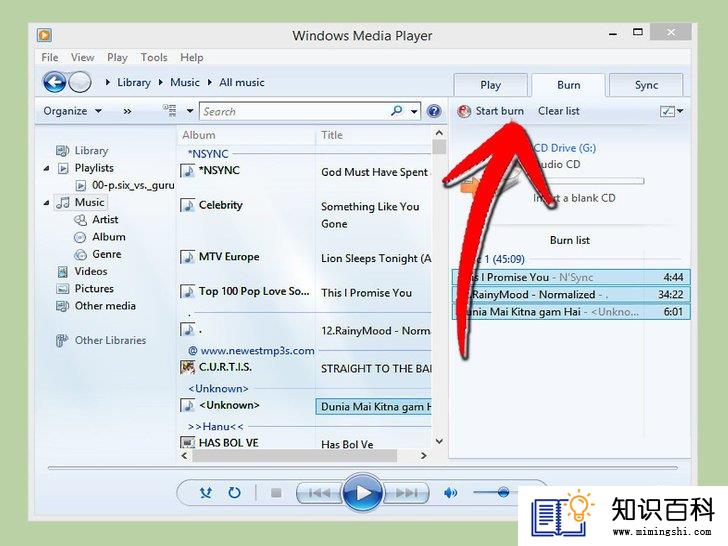Show more toolbar commands chevron
Viewport: 728px width, 546px height.
tap(127, 111)
